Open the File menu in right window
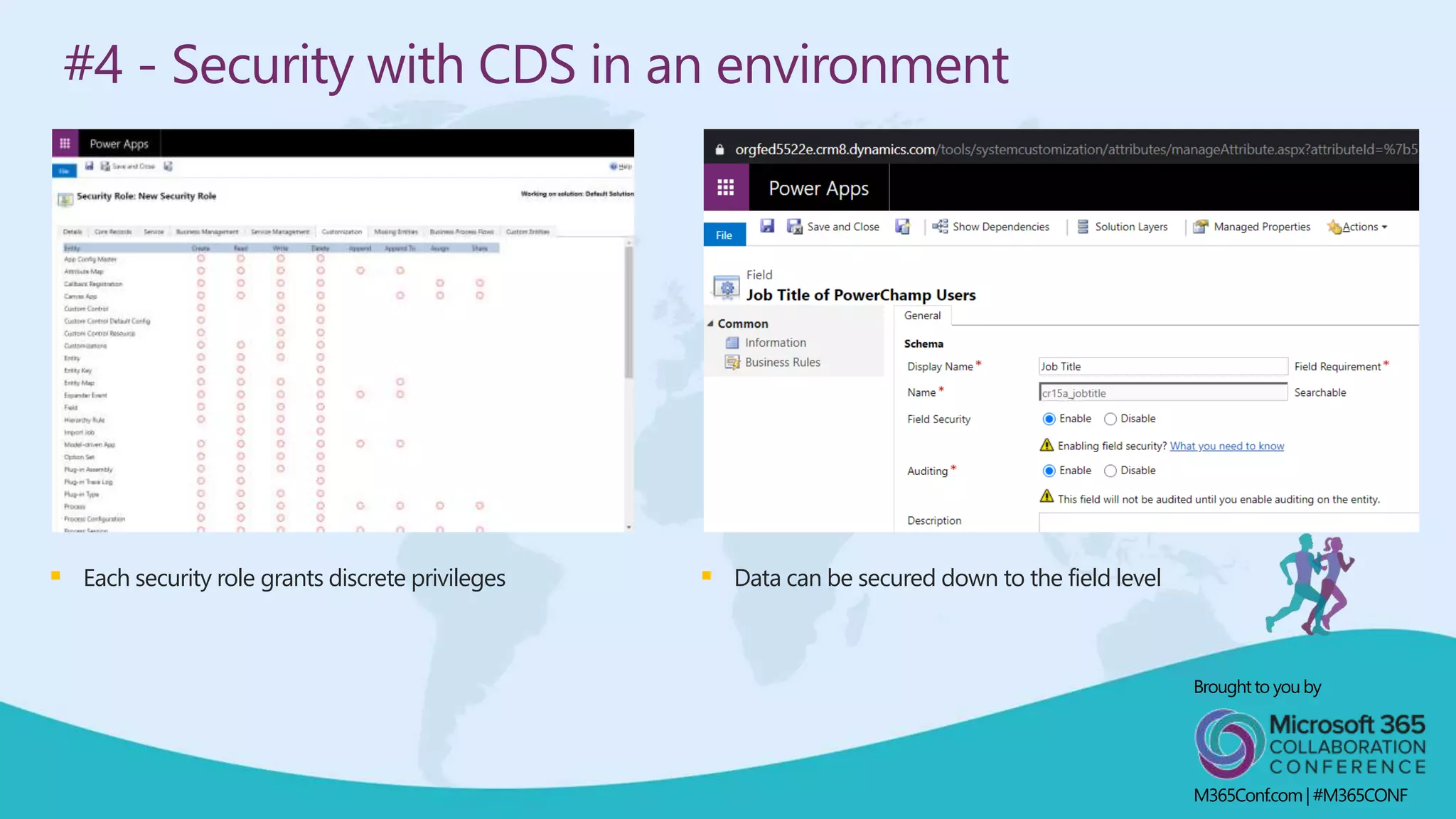 point(724,235)
